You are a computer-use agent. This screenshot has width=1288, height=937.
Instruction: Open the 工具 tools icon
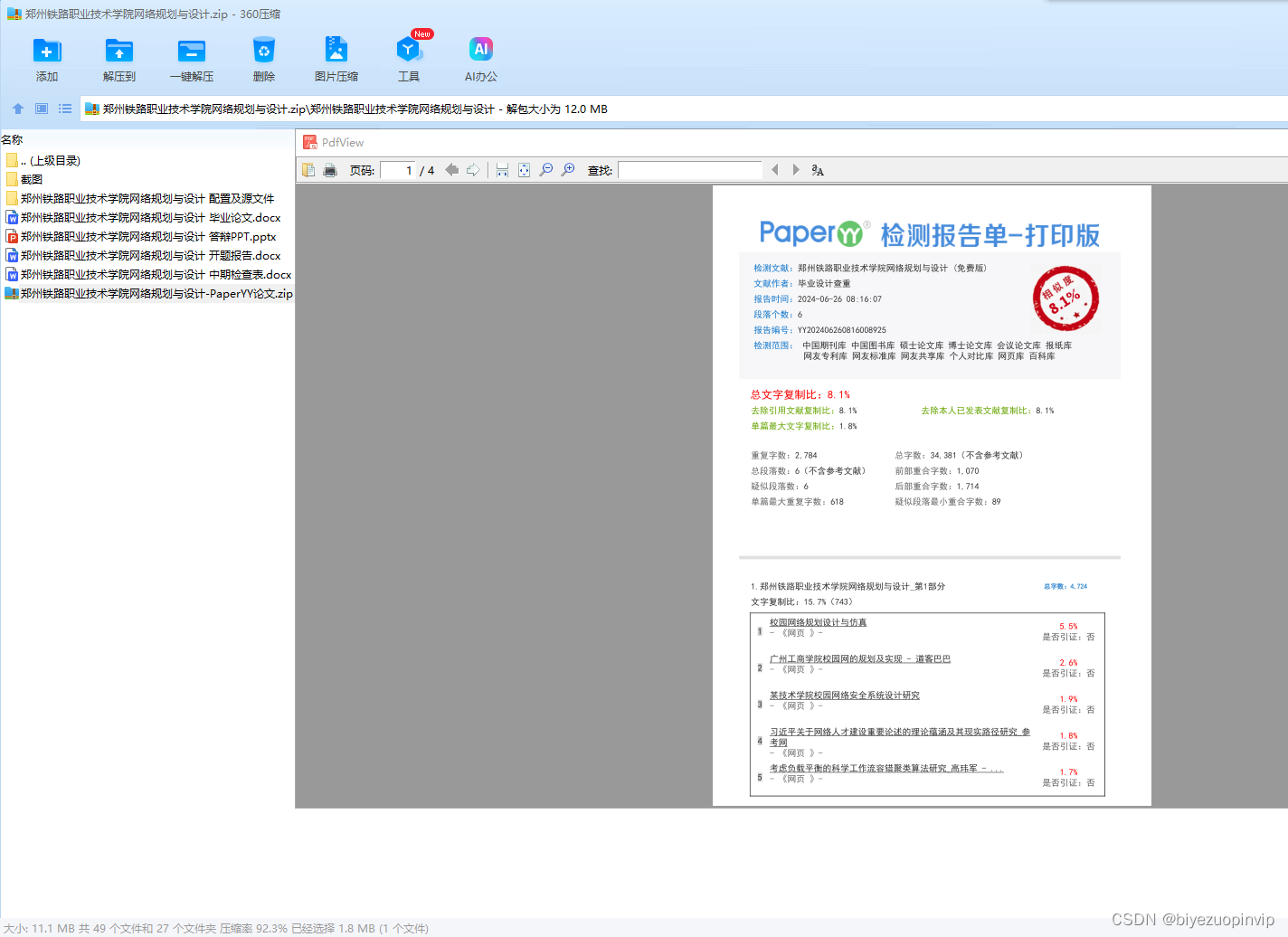click(409, 51)
